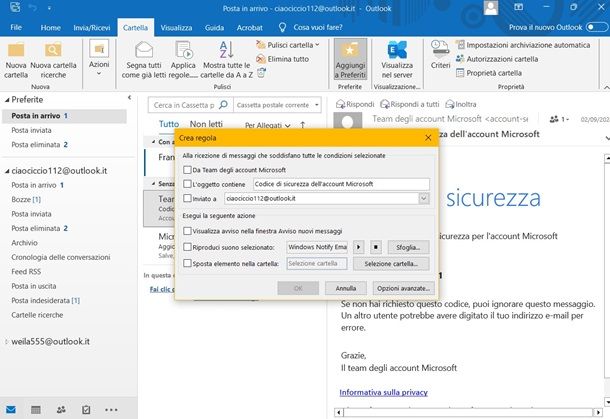Switch to Mail view icon
Image resolution: width=610 pixels, height=419 pixels.
point(11,410)
